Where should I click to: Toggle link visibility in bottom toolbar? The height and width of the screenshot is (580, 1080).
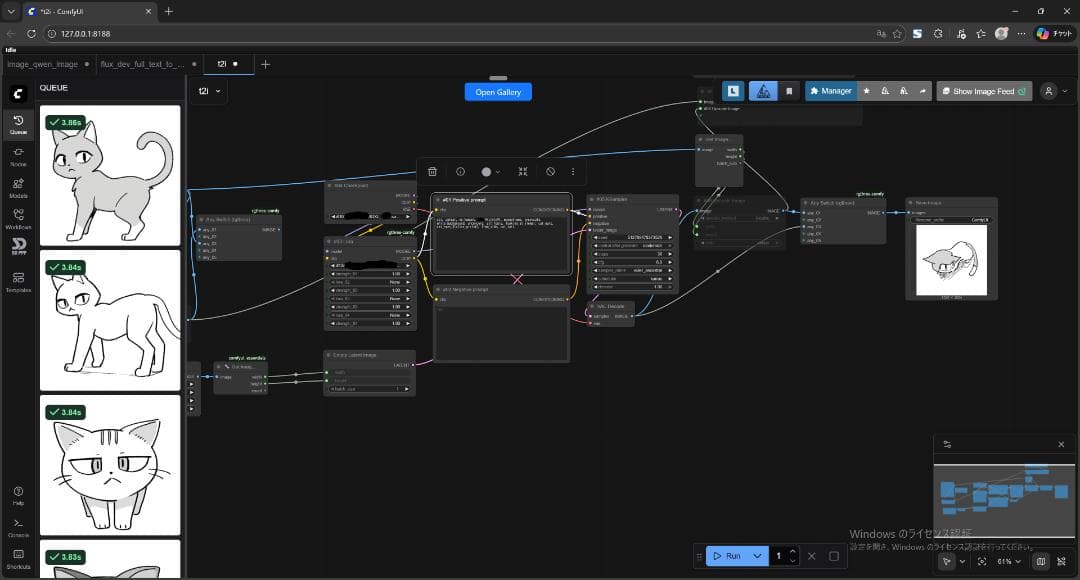click(x=1061, y=562)
